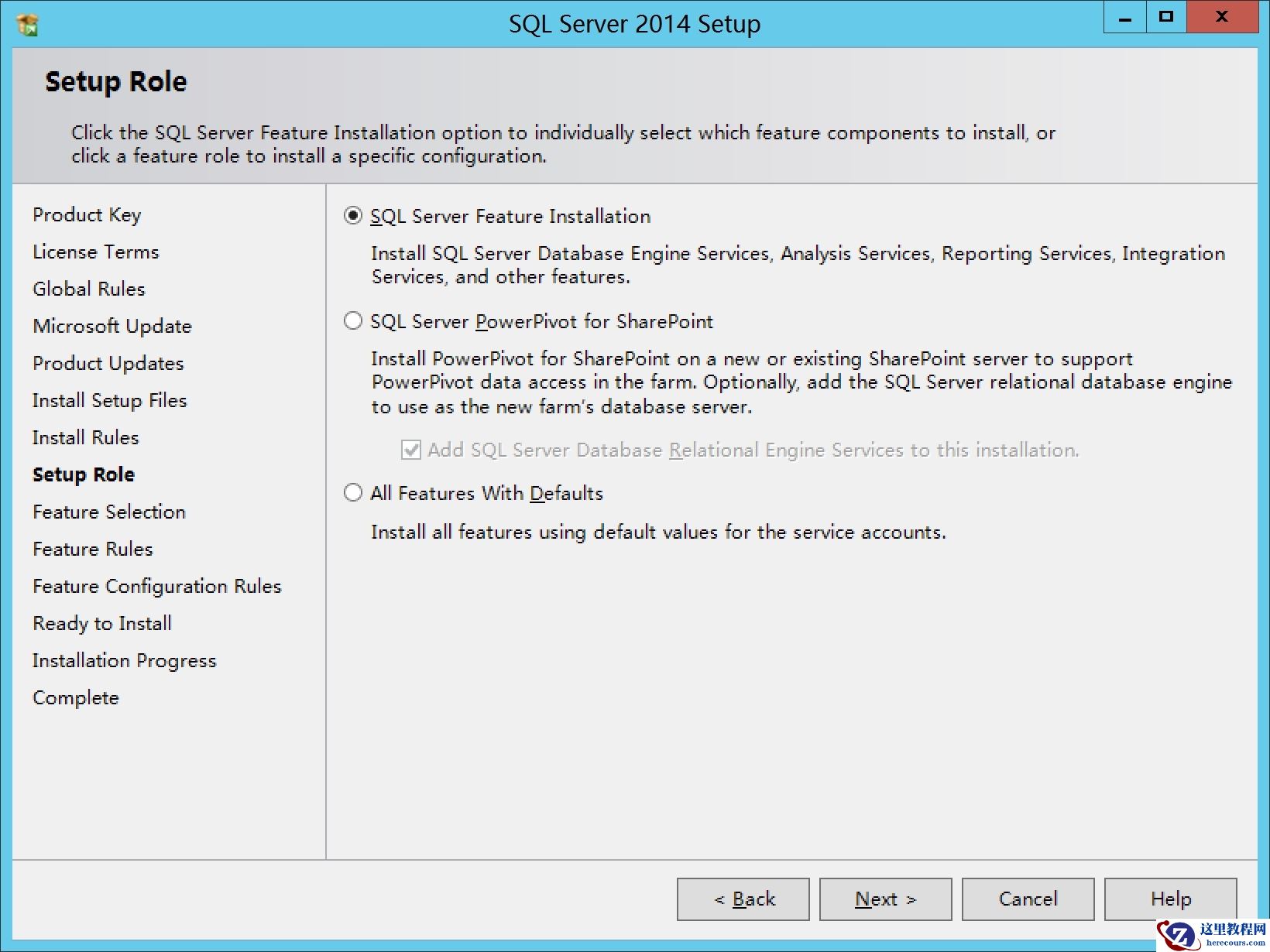
Task: Go back to the previous setup step
Action: 743,899
